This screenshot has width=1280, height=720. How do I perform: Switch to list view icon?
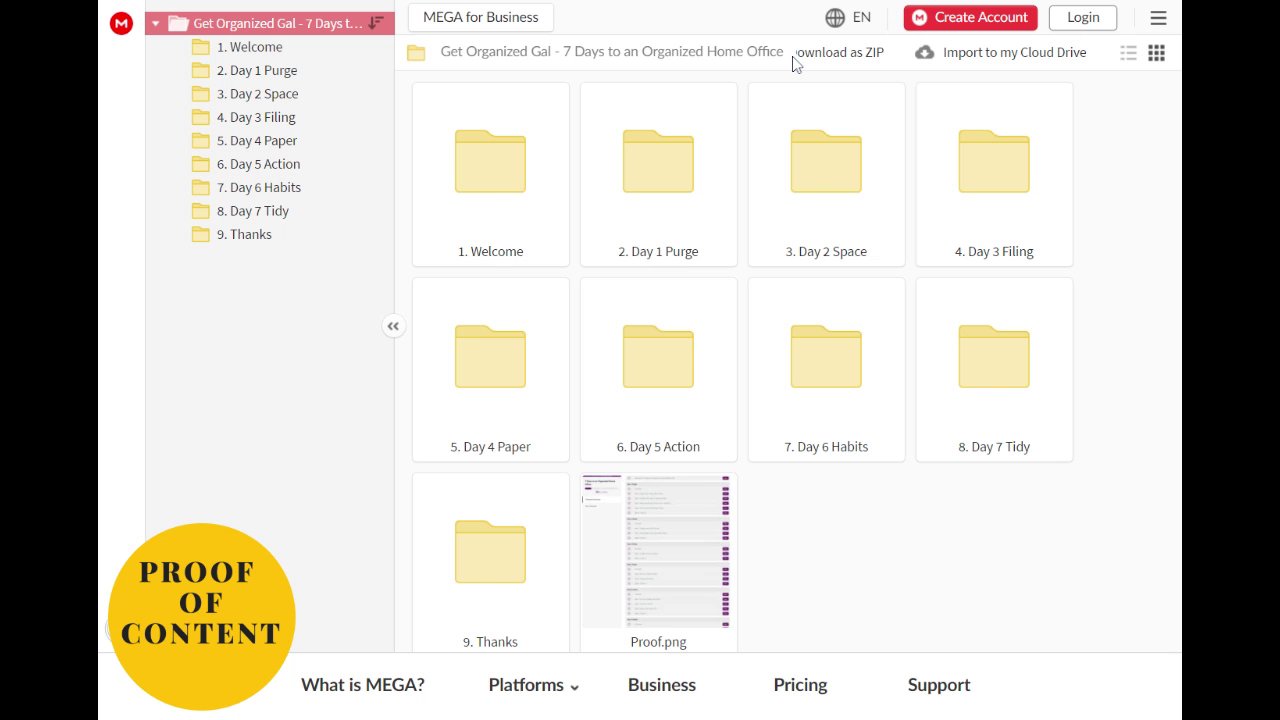[1128, 53]
